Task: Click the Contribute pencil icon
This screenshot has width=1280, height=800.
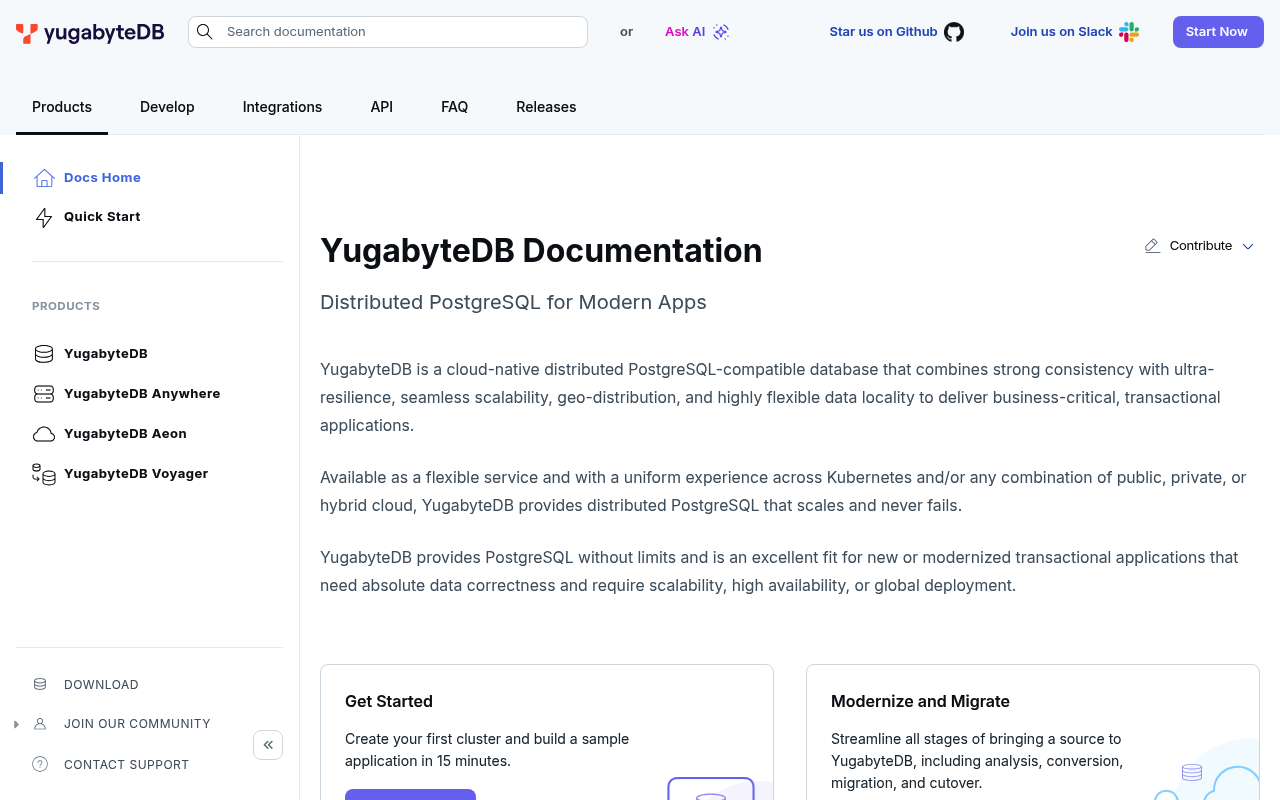Action: [1153, 246]
